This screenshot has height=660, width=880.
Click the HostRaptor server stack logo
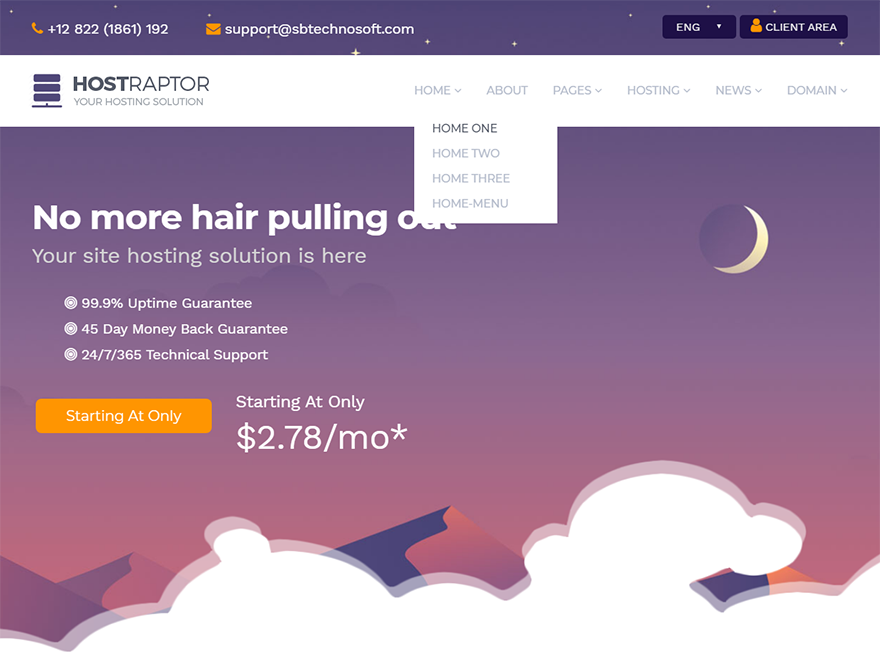47,90
